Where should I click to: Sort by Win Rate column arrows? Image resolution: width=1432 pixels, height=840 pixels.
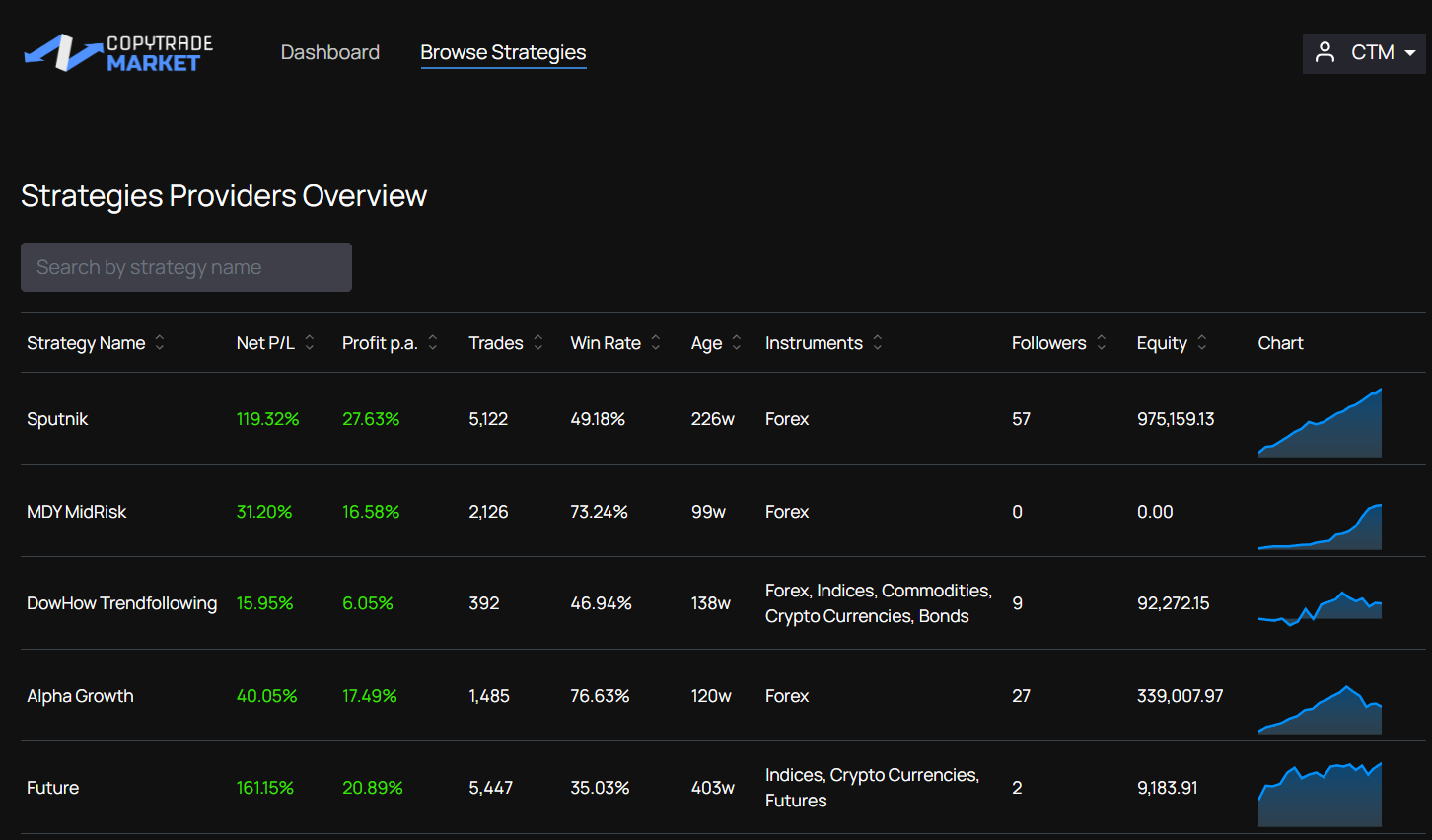point(656,342)
